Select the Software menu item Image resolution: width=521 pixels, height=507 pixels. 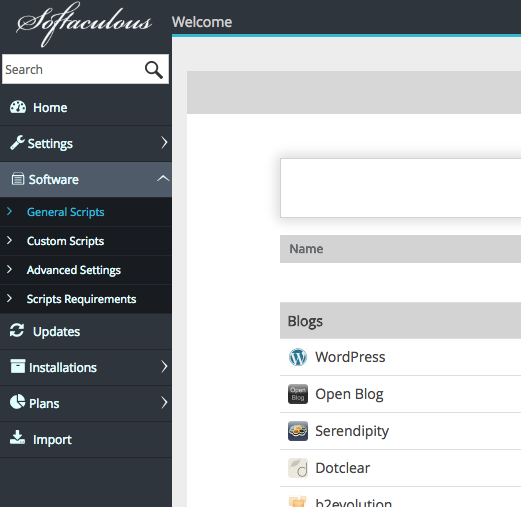86,179
